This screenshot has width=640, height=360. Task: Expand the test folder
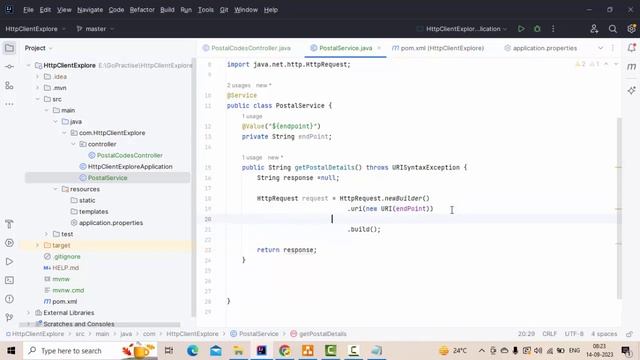tap(47, 234)
